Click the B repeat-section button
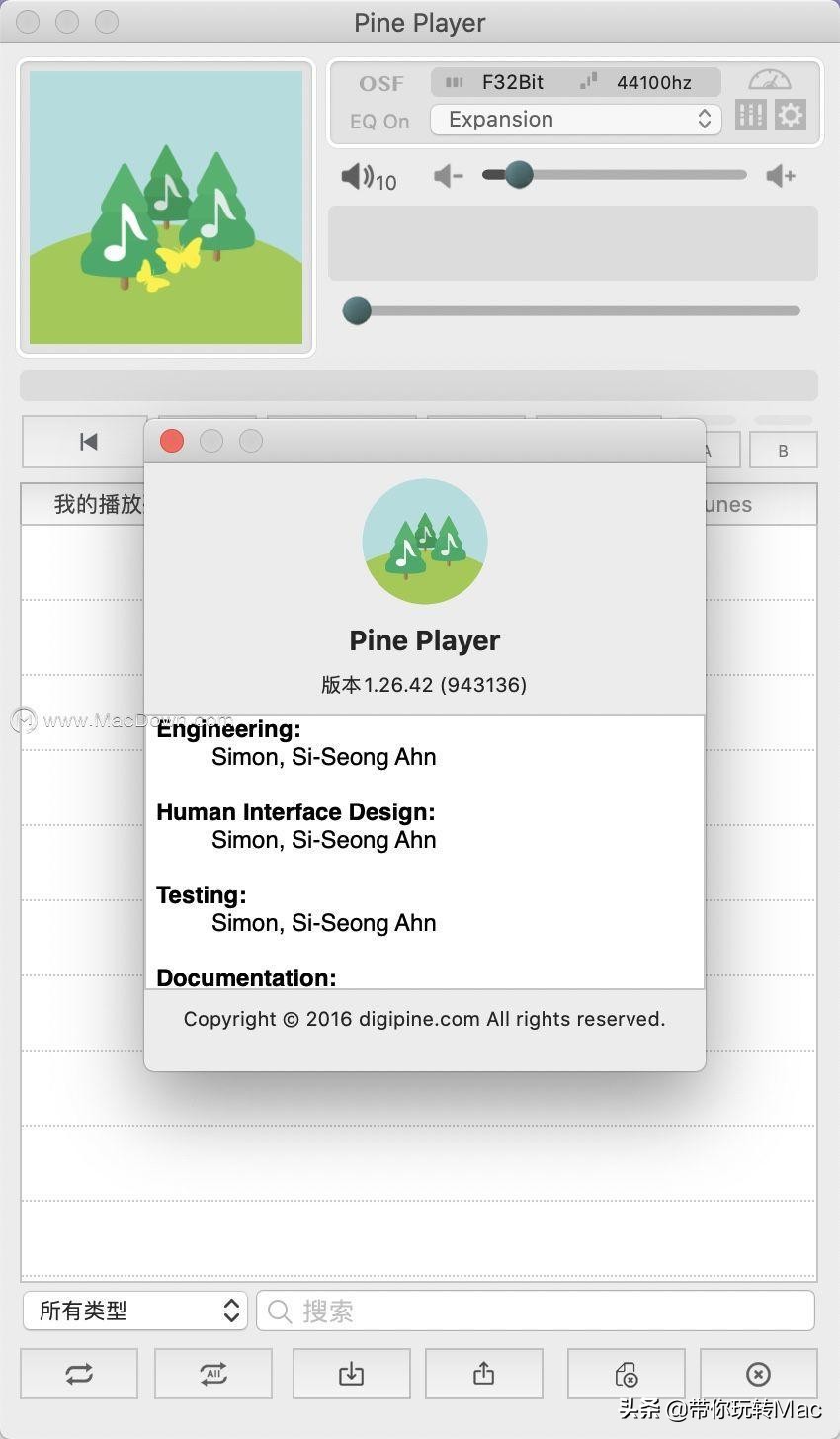Viewport: 840px width, 1439px height. pyautogui.click(x=783, y=450)
